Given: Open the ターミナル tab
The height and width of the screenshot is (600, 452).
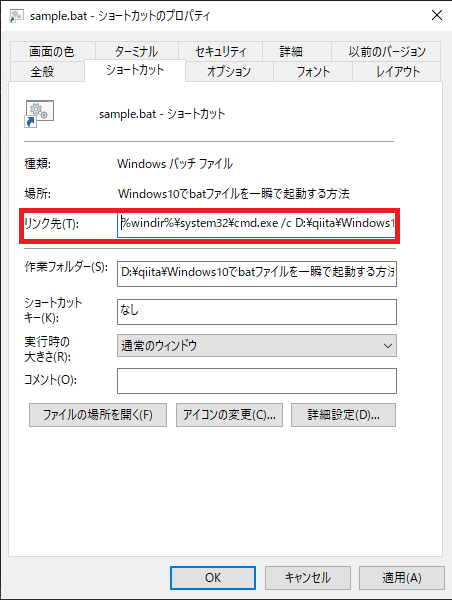Looking at the screenshot, I should (137, 51).
